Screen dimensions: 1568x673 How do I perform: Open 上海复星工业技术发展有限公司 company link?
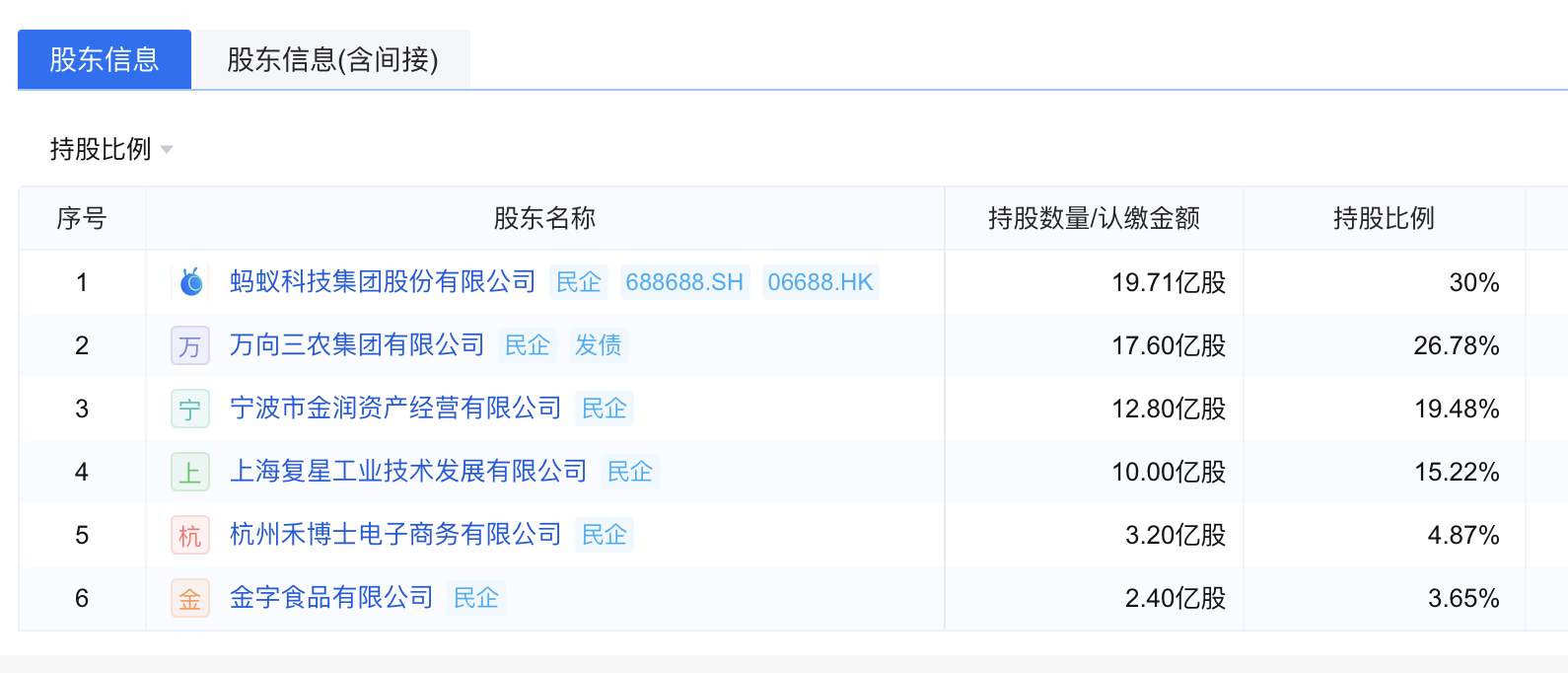click(x=408, y=472)
